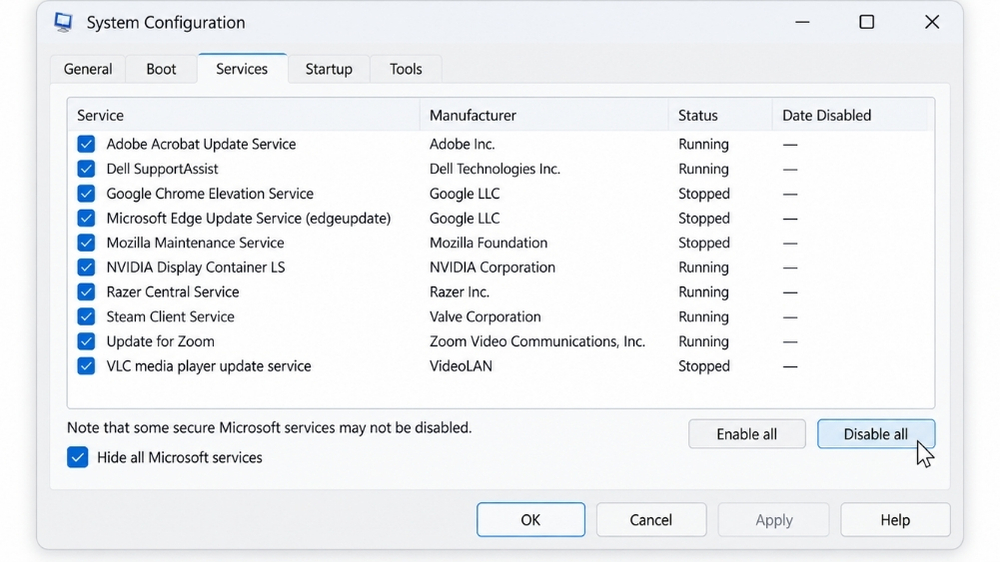The height and width of the screenshot is (562, 1000).
Task: Uncheck Dell SupportAssist checkbox
Action: [x=86, y=169]
